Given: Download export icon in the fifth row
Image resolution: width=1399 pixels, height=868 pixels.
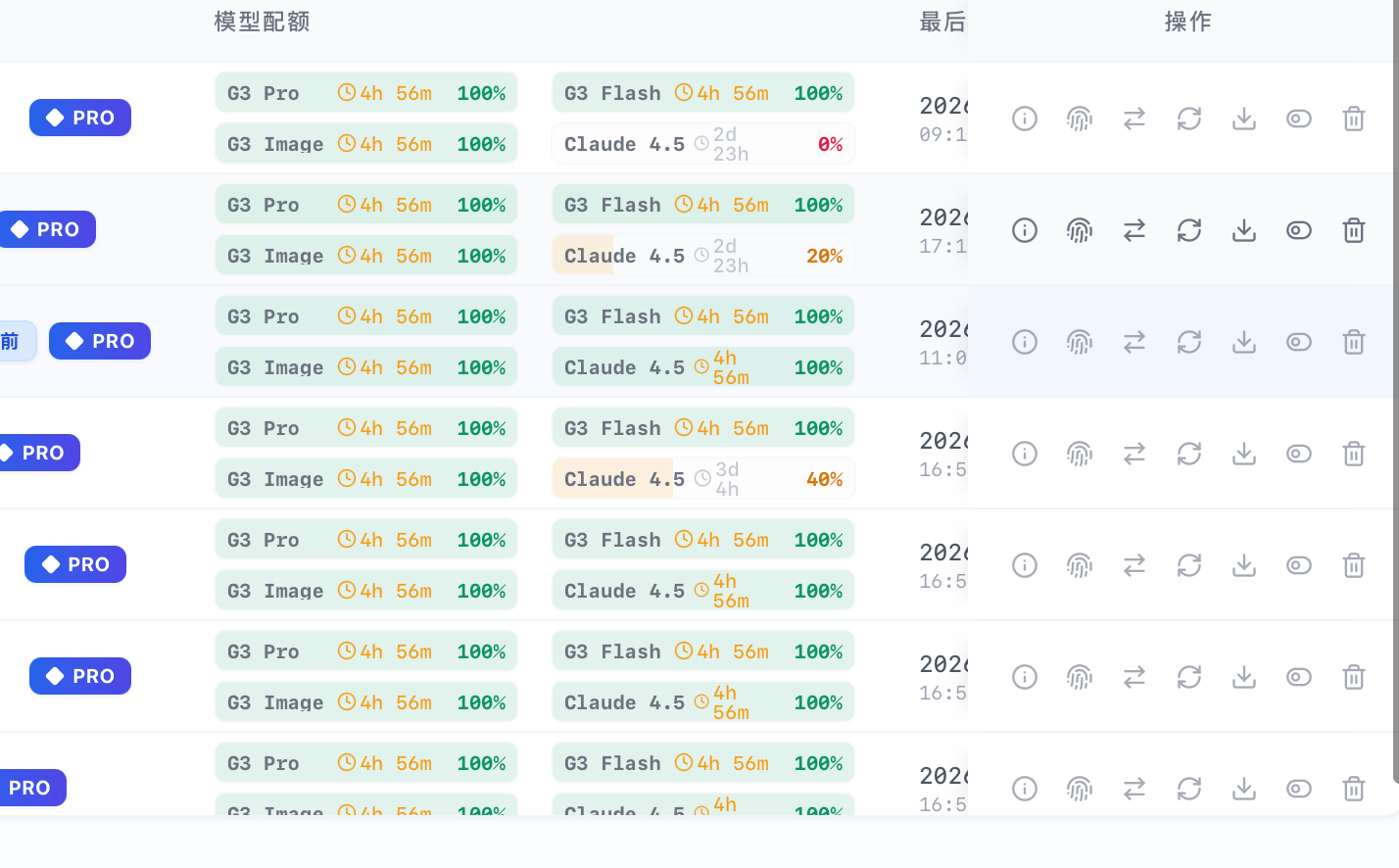Looking at the screenshot, I should (1244, 565).
